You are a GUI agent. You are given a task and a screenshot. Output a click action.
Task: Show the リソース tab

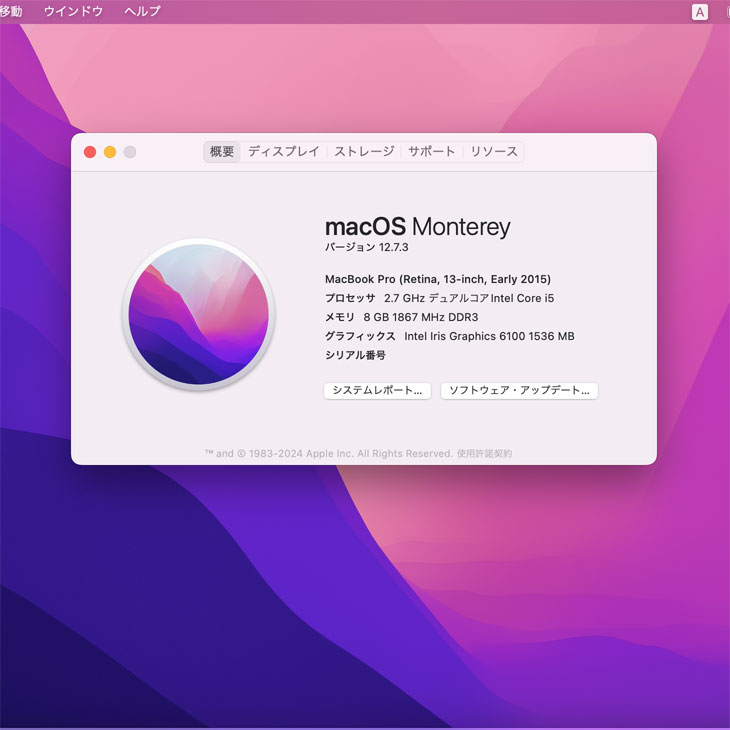click(x=494, y=152)
